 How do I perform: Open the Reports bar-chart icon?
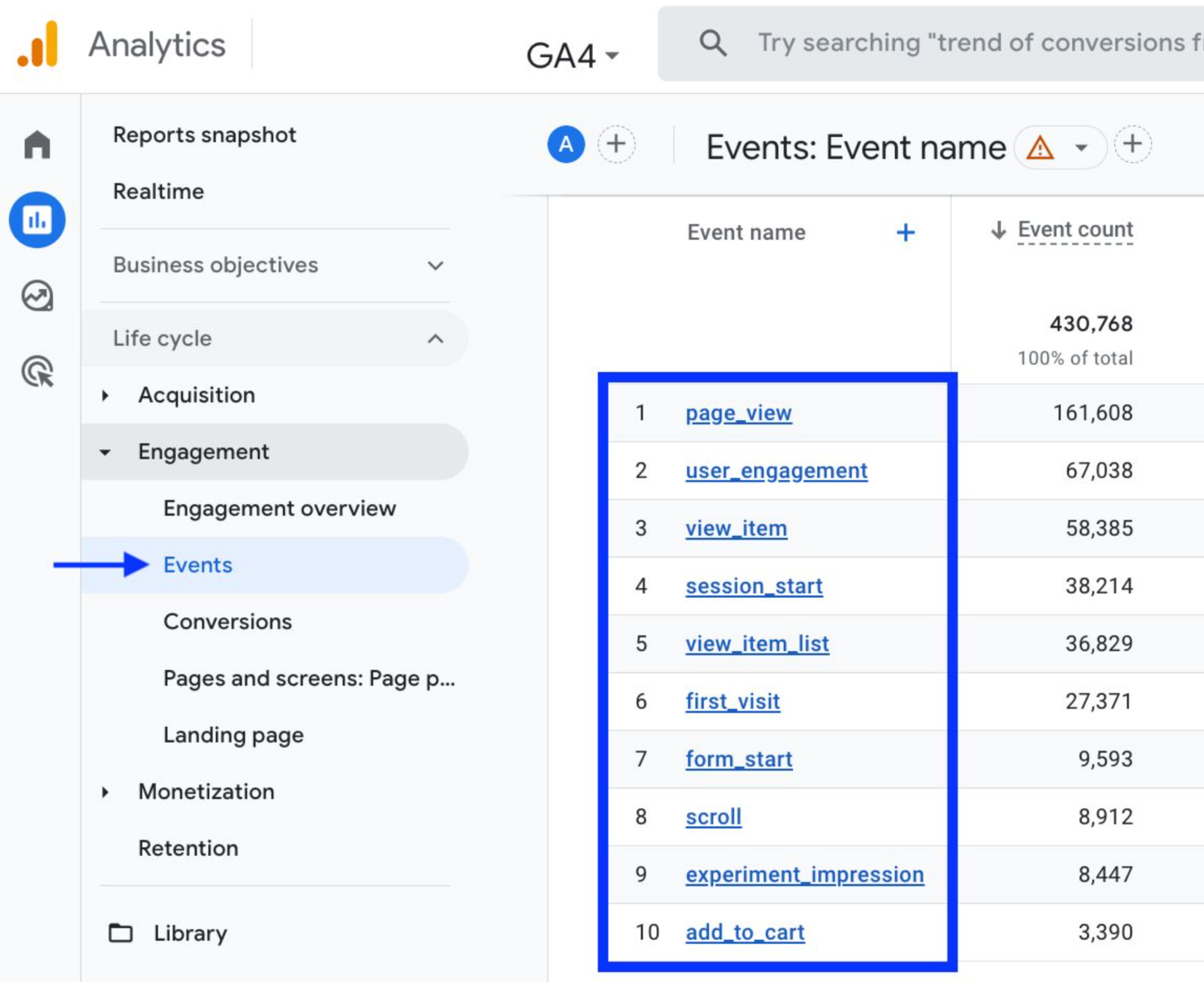pos(37,220)
